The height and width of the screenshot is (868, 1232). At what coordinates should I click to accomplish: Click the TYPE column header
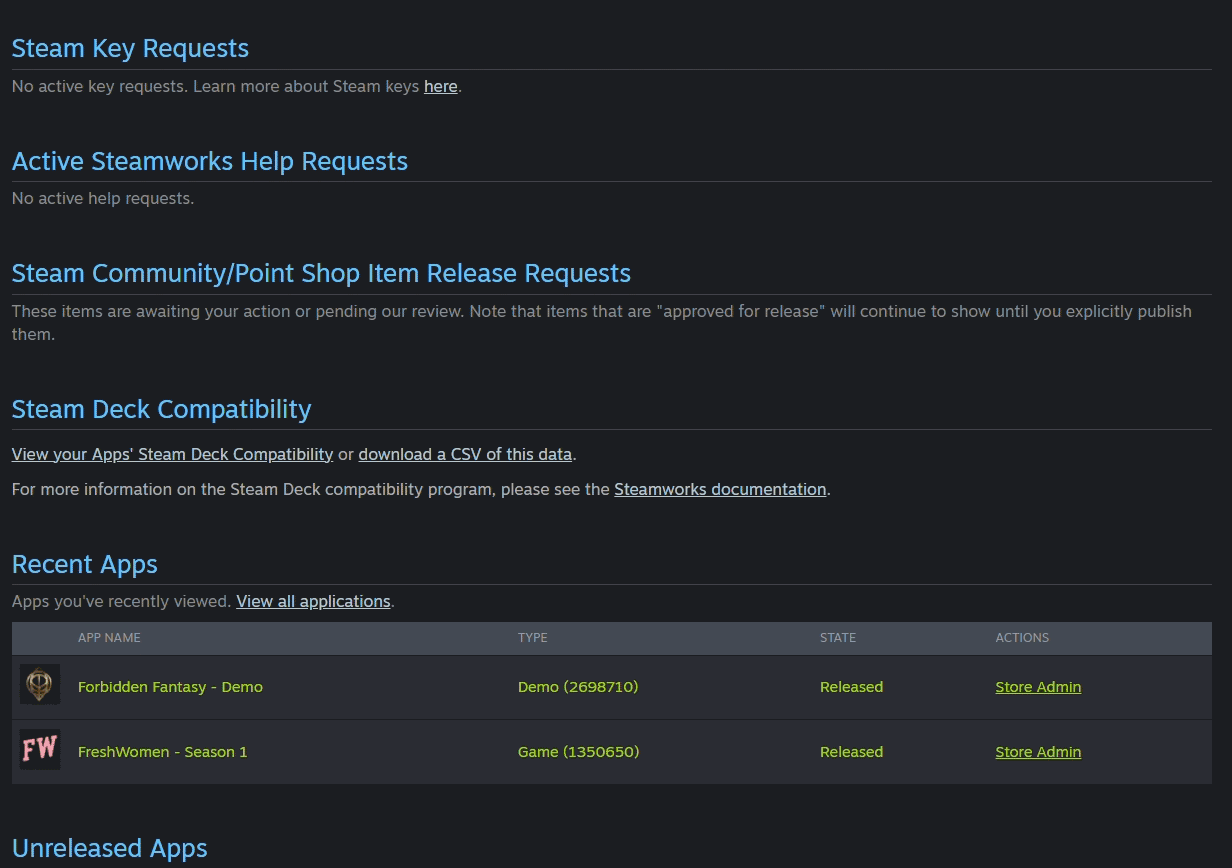tap(532, 638)
